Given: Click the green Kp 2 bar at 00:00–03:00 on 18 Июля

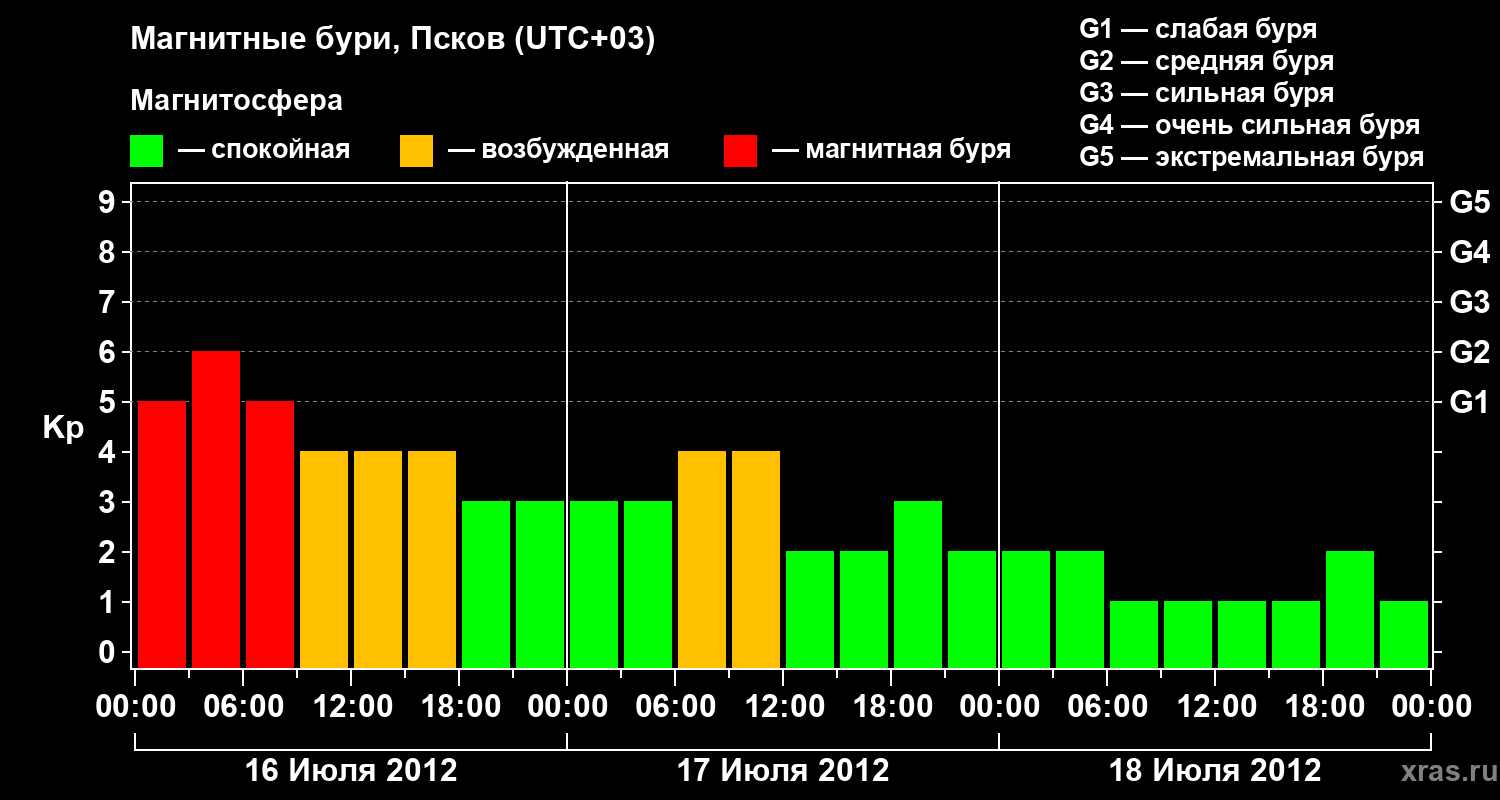Looking at the screenshot, I should pos(1026,610).
